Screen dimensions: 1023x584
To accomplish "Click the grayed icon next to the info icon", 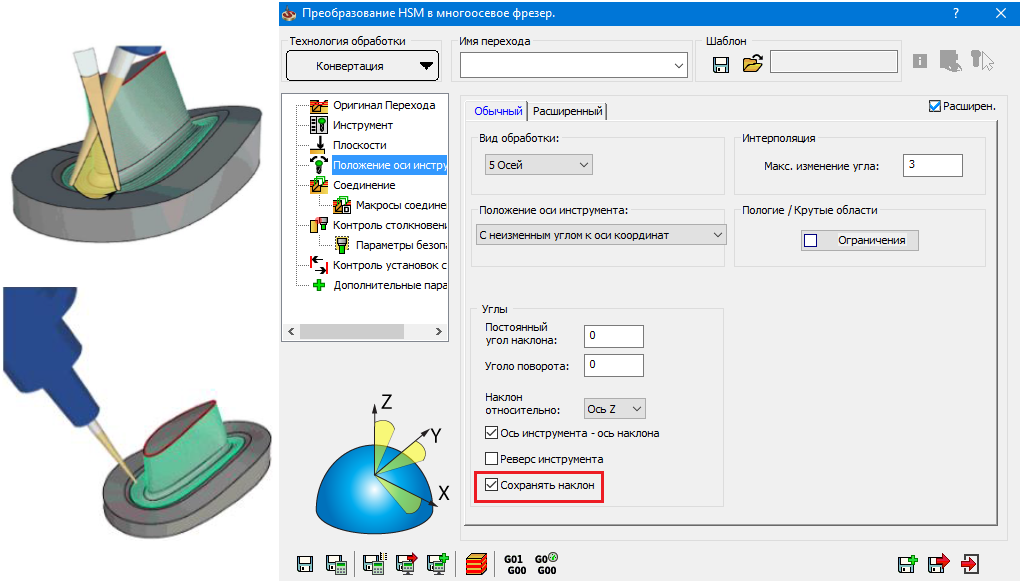I will (950, 61).
